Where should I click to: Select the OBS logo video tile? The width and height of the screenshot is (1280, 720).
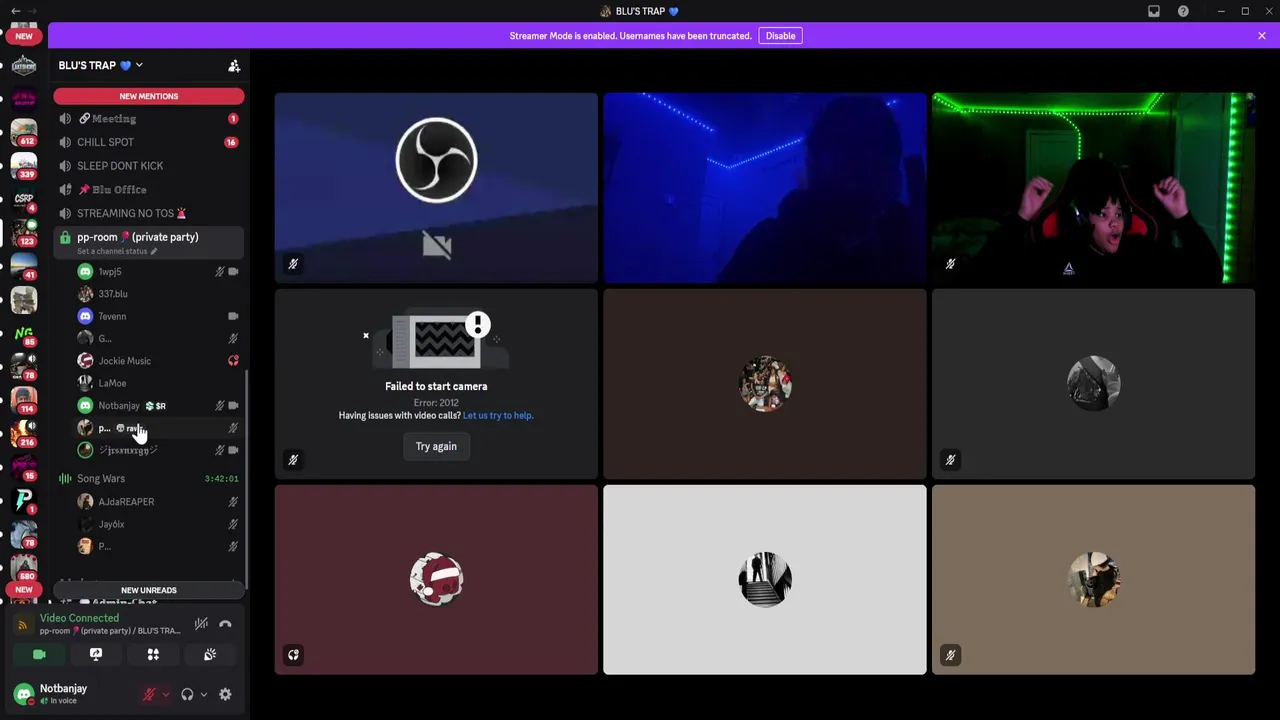[x=436, y=188]
